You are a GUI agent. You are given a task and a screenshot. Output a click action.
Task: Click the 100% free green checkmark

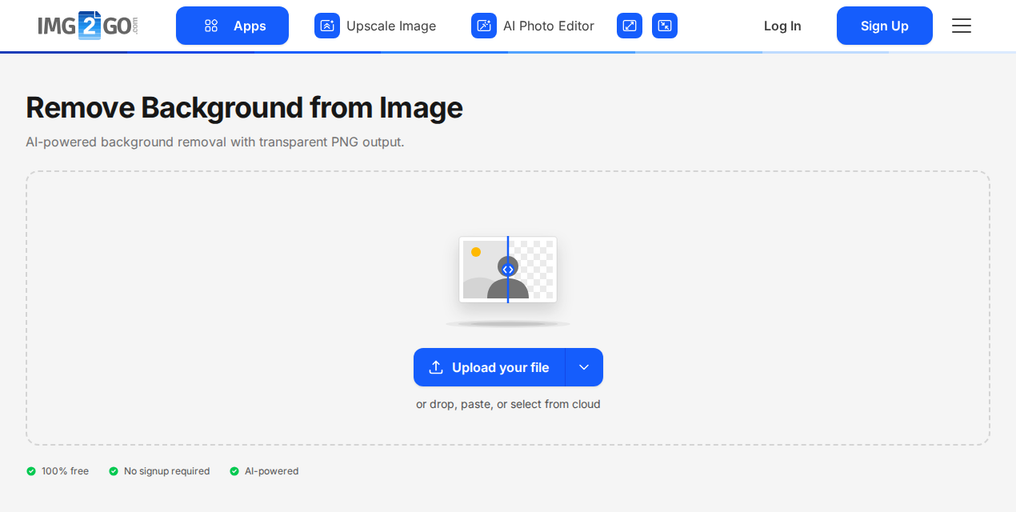point(31,471)
